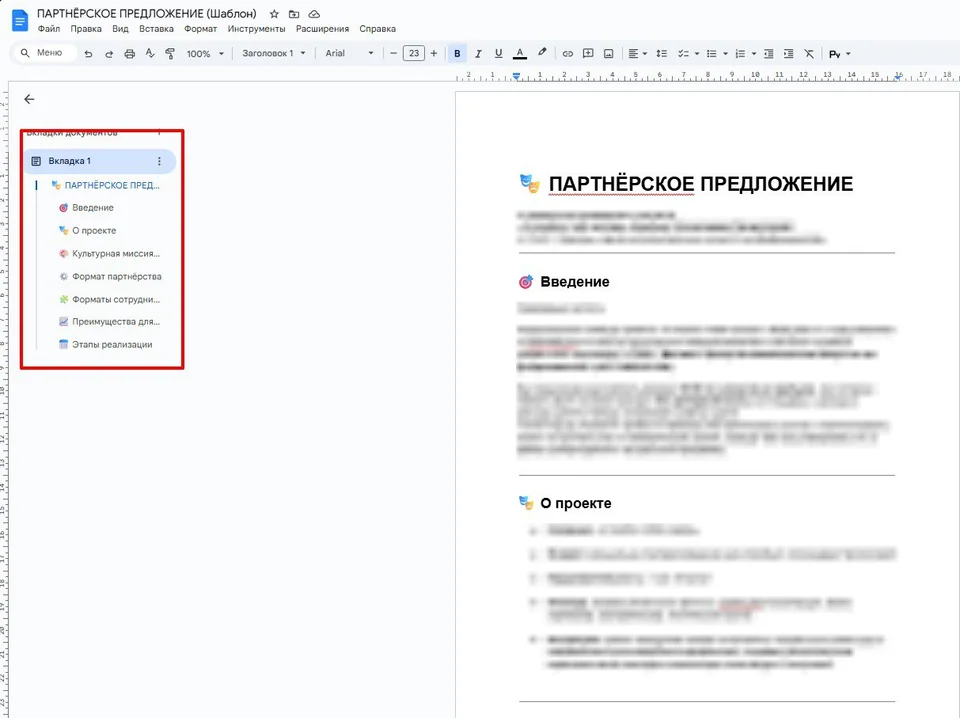Screen dimensions: 960x718
Task: Open the Правка menu
Action: [86, 29]
